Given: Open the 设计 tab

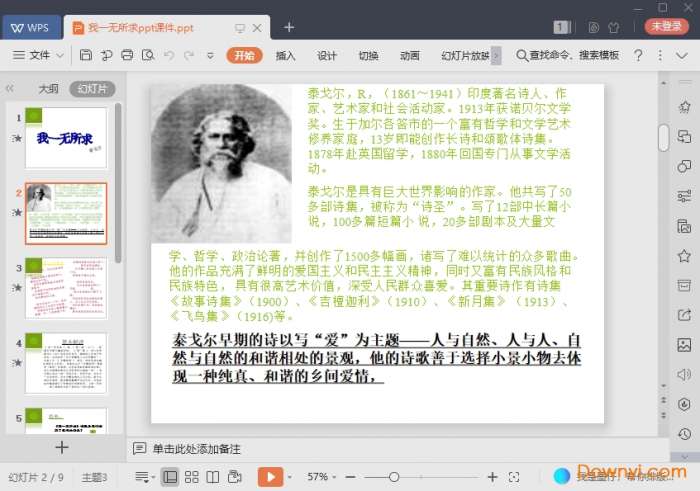Looking at the screenshot, I should (x=327, y=55).
